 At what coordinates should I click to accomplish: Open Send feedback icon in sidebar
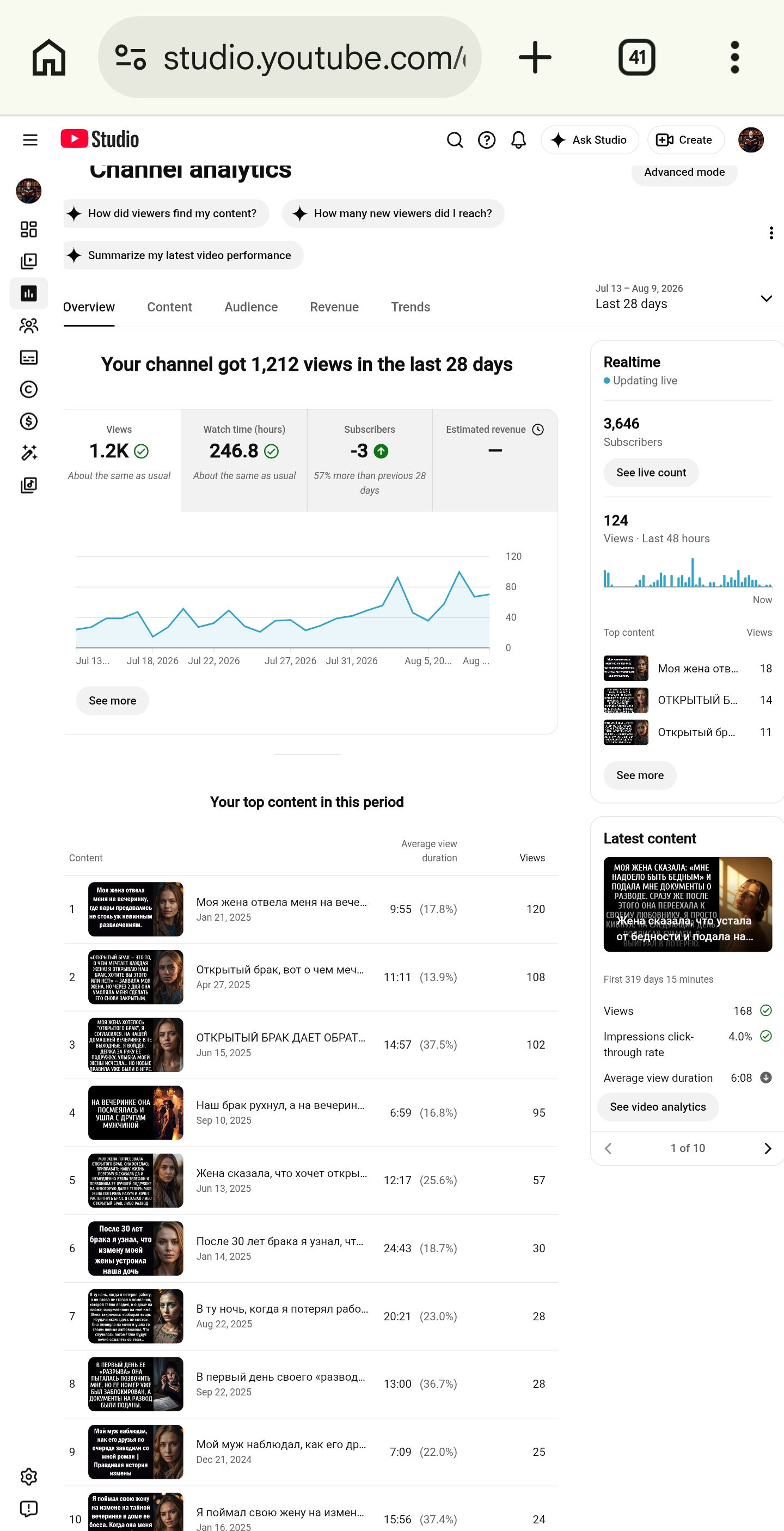(28, 1509)
